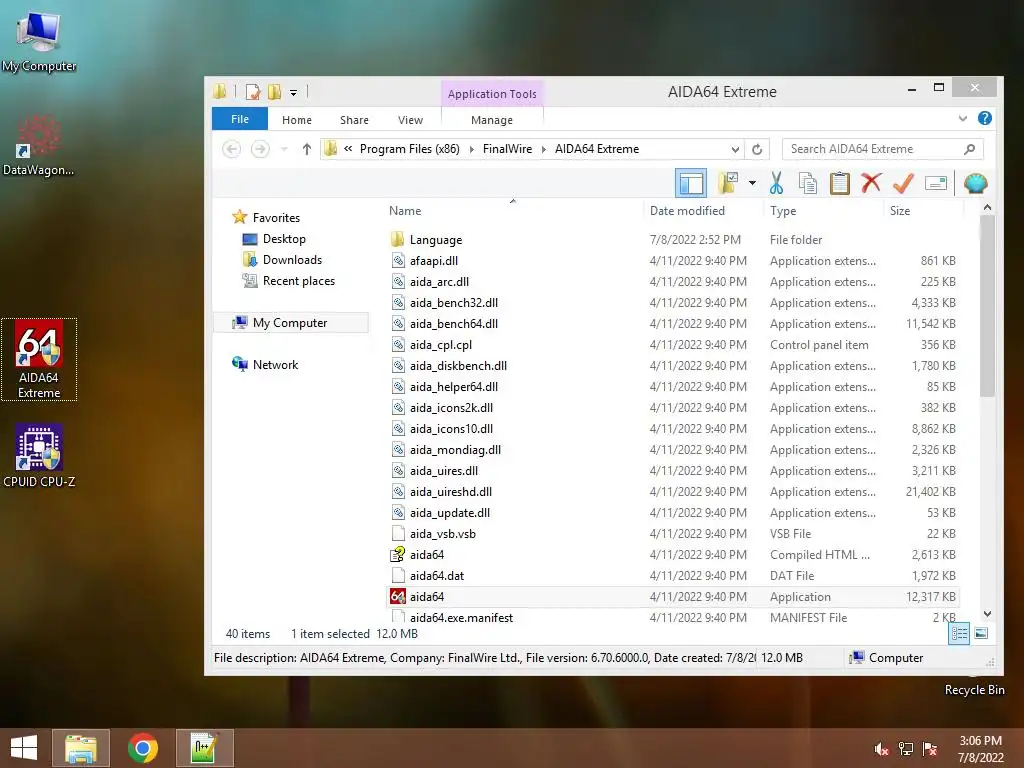Click the muted volume tray icon

881,749
